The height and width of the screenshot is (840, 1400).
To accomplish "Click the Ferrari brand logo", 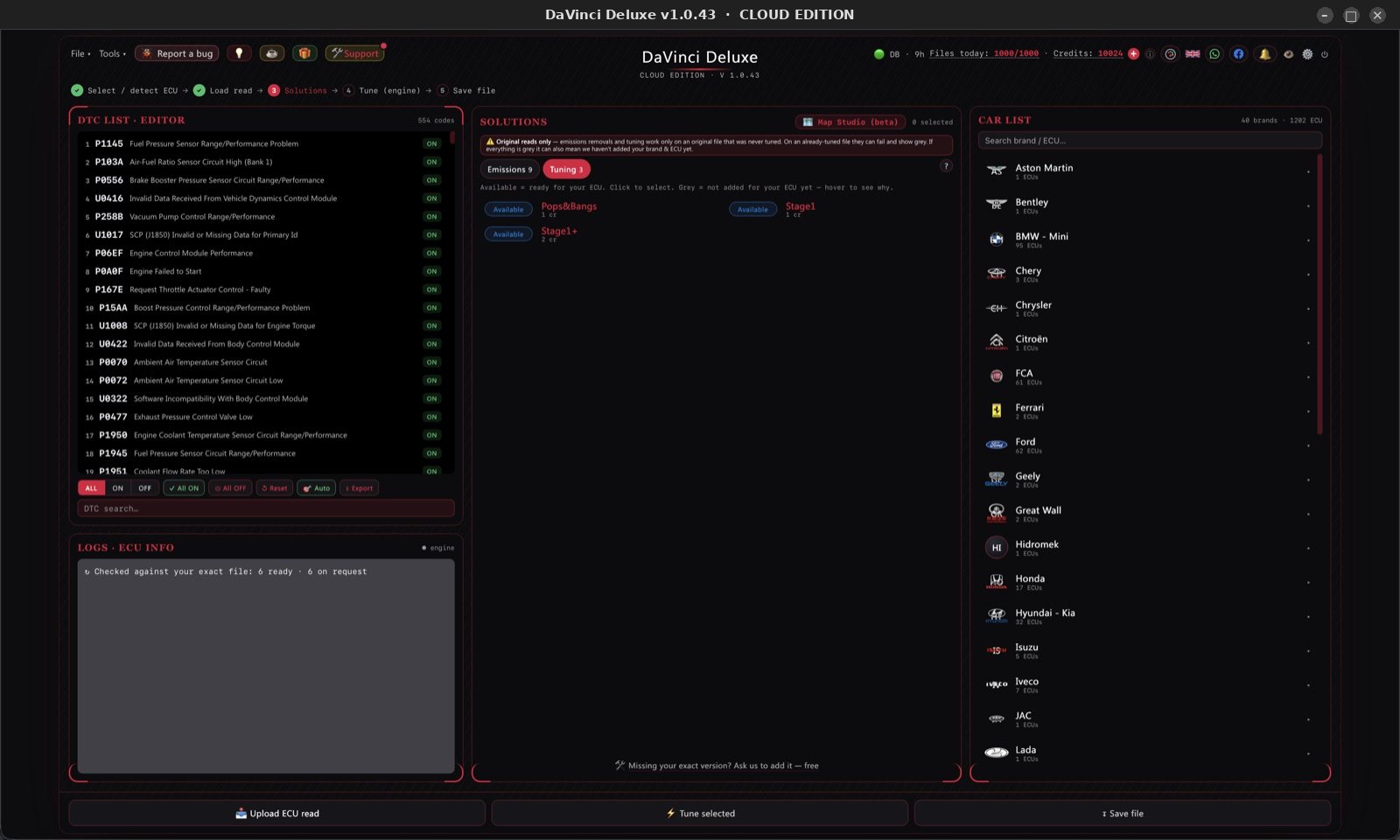I will click(997, 410).
